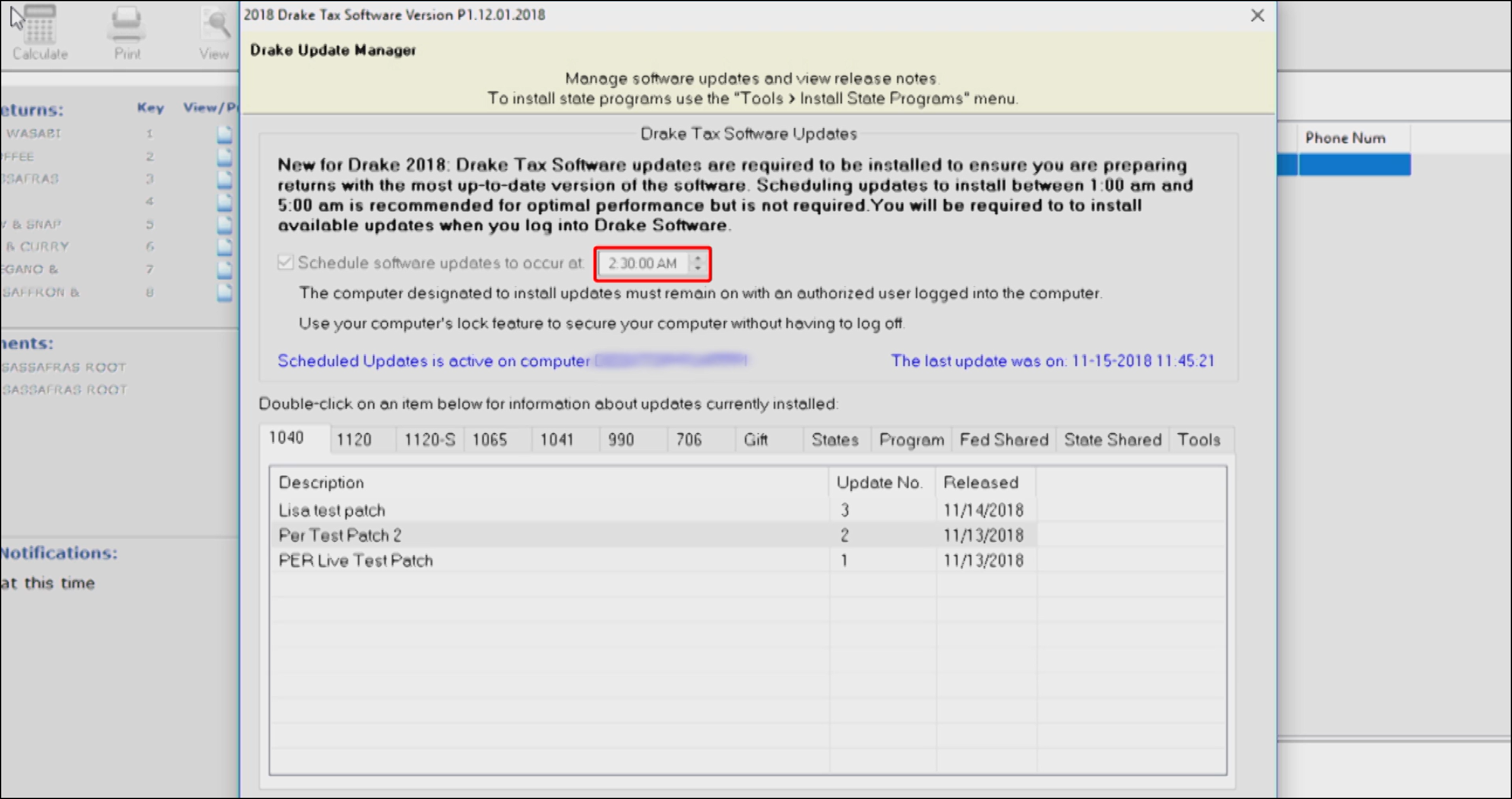Click the Phone Num column header
1512x799 pixels.
1354,138
